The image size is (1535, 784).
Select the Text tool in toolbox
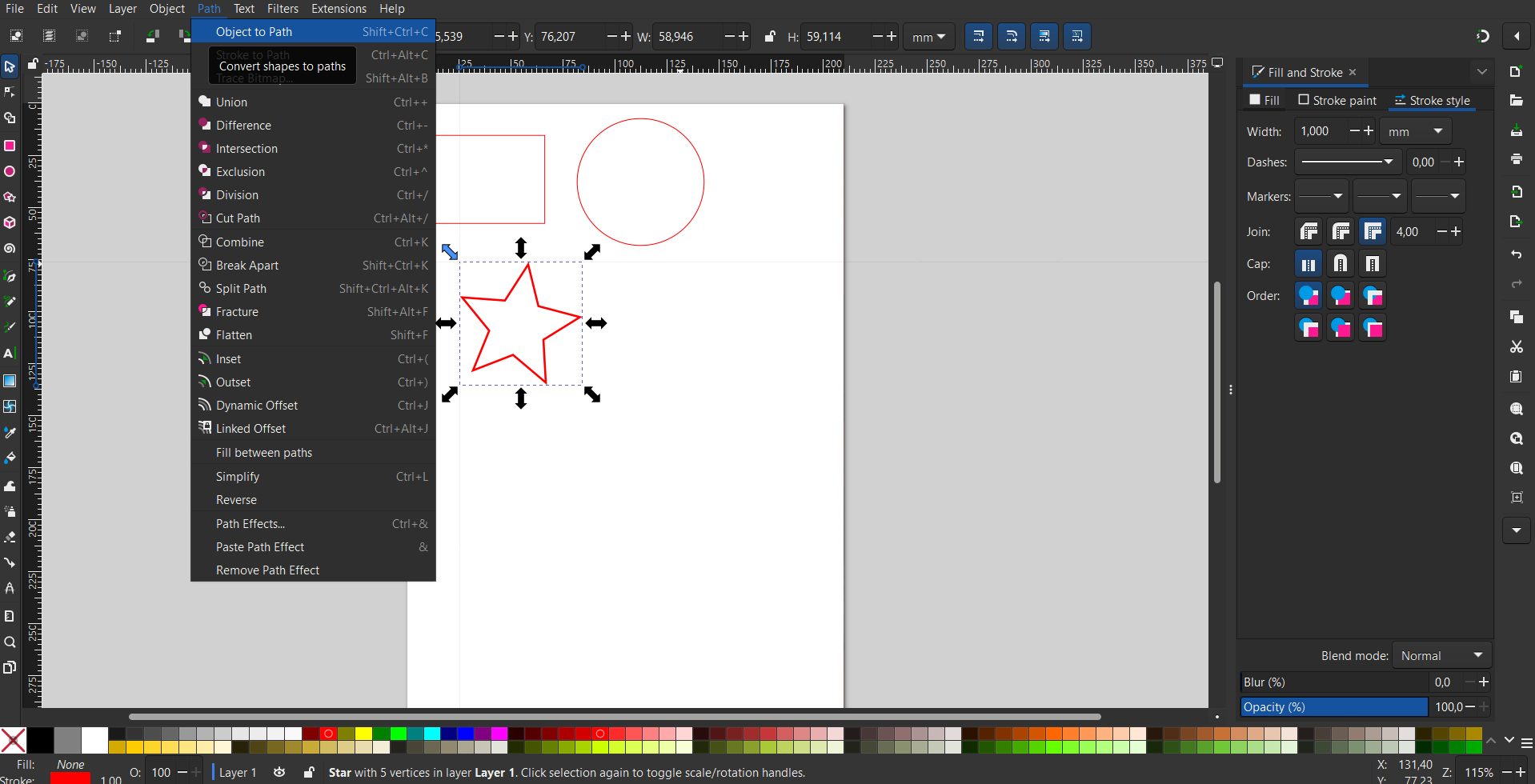pyautogui.click(x=10, y=353)
